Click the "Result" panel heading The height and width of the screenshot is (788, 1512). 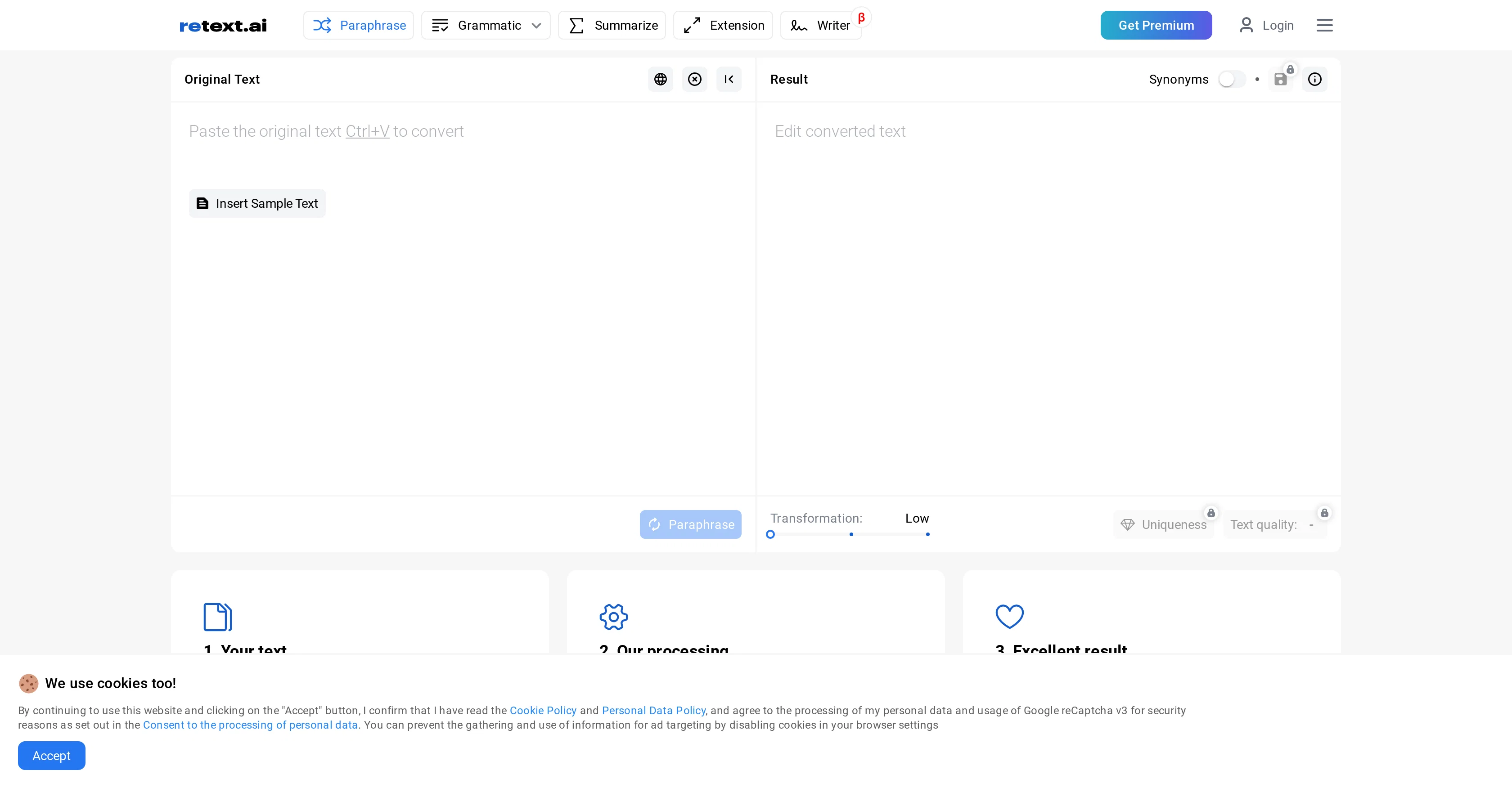click(789, 79)
